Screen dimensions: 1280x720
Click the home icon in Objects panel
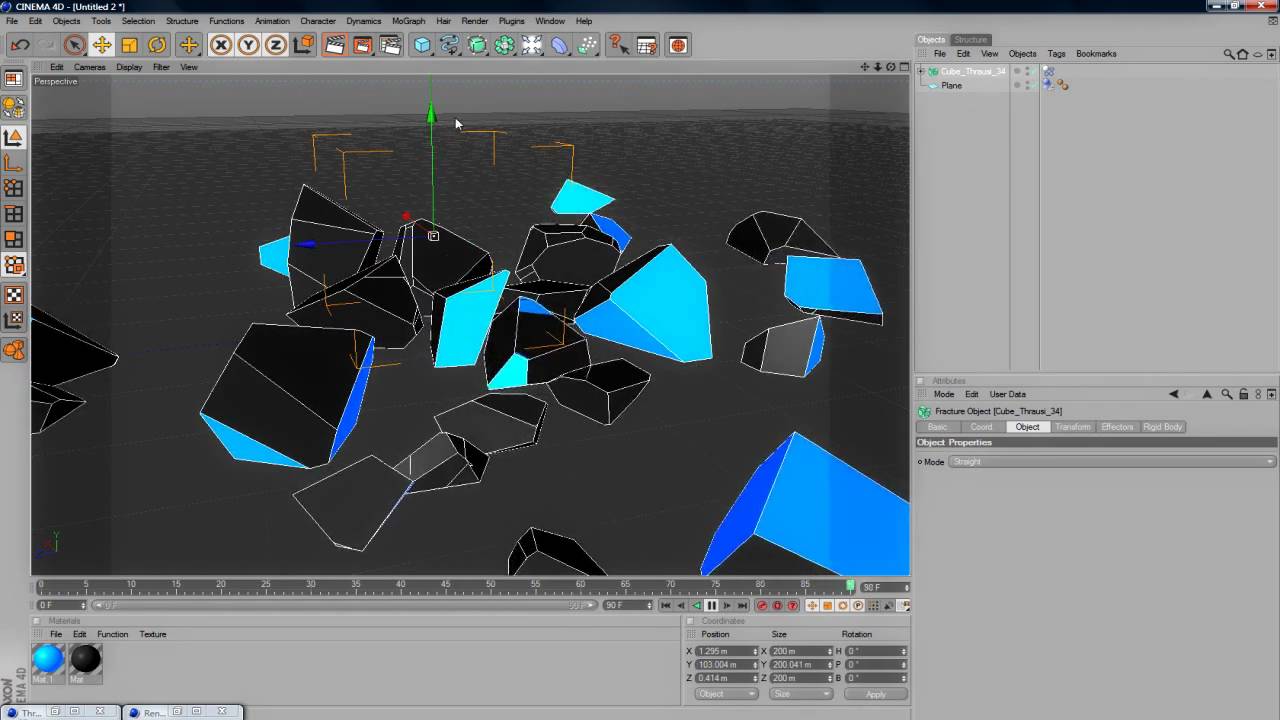[x=1243, y=54]
